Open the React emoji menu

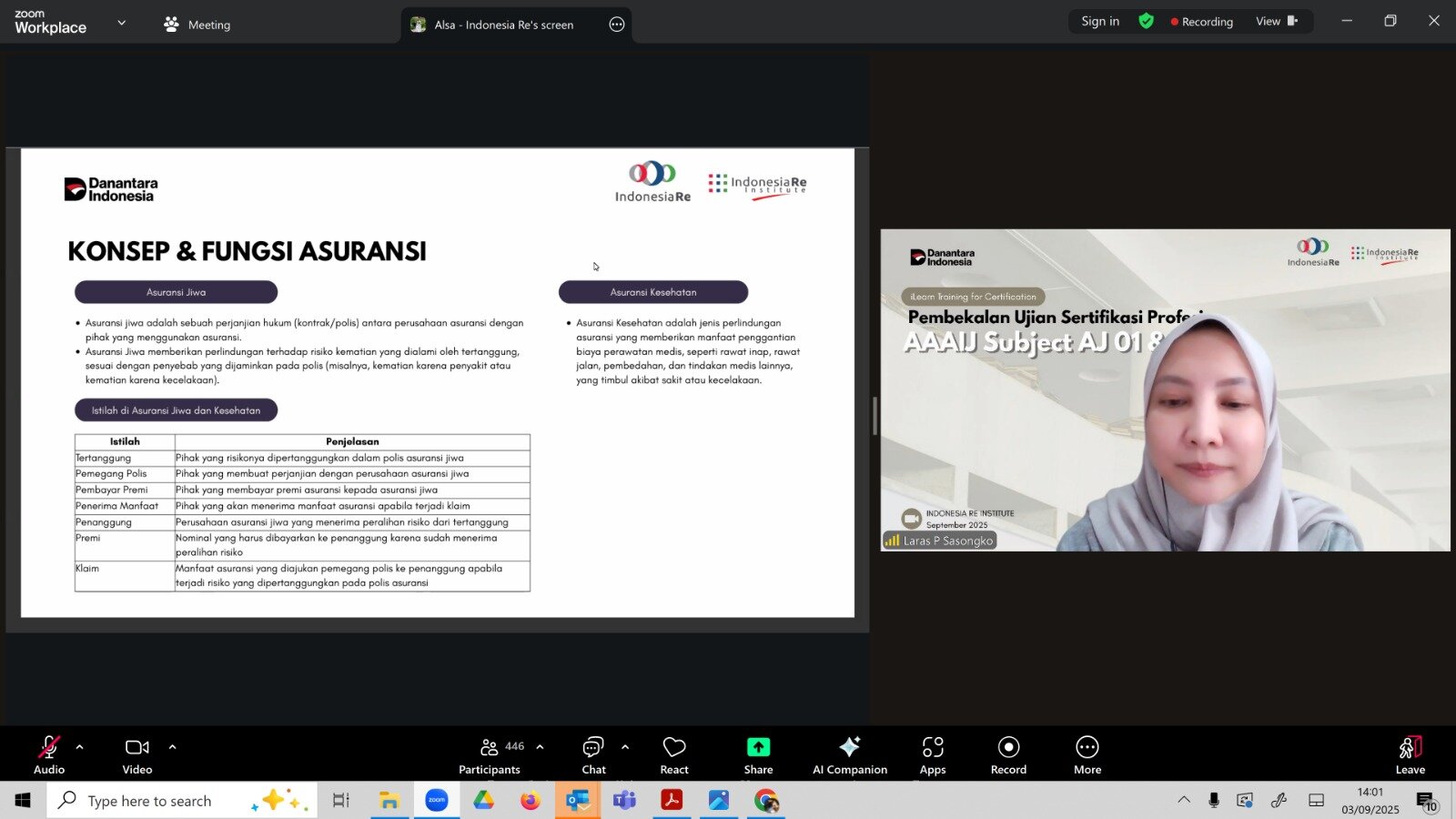[674, 755]
